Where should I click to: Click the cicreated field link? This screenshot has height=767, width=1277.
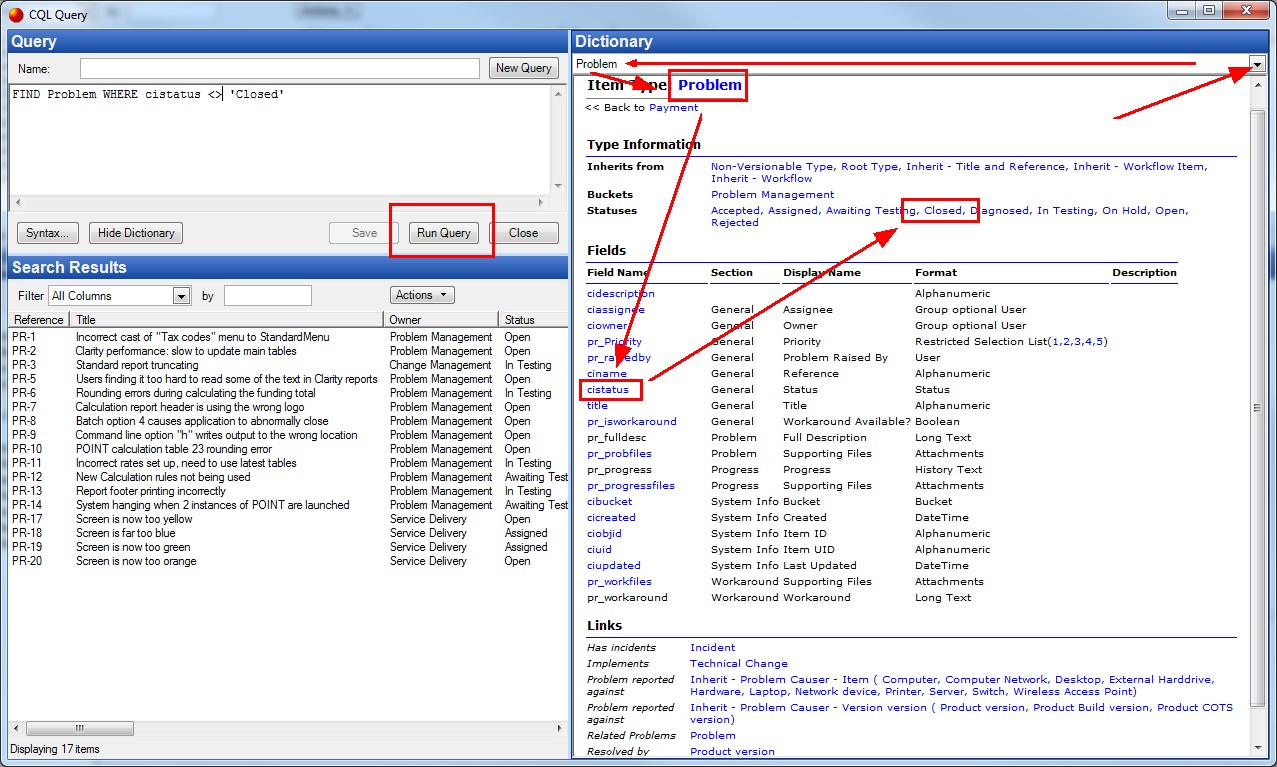pos(611,518)
